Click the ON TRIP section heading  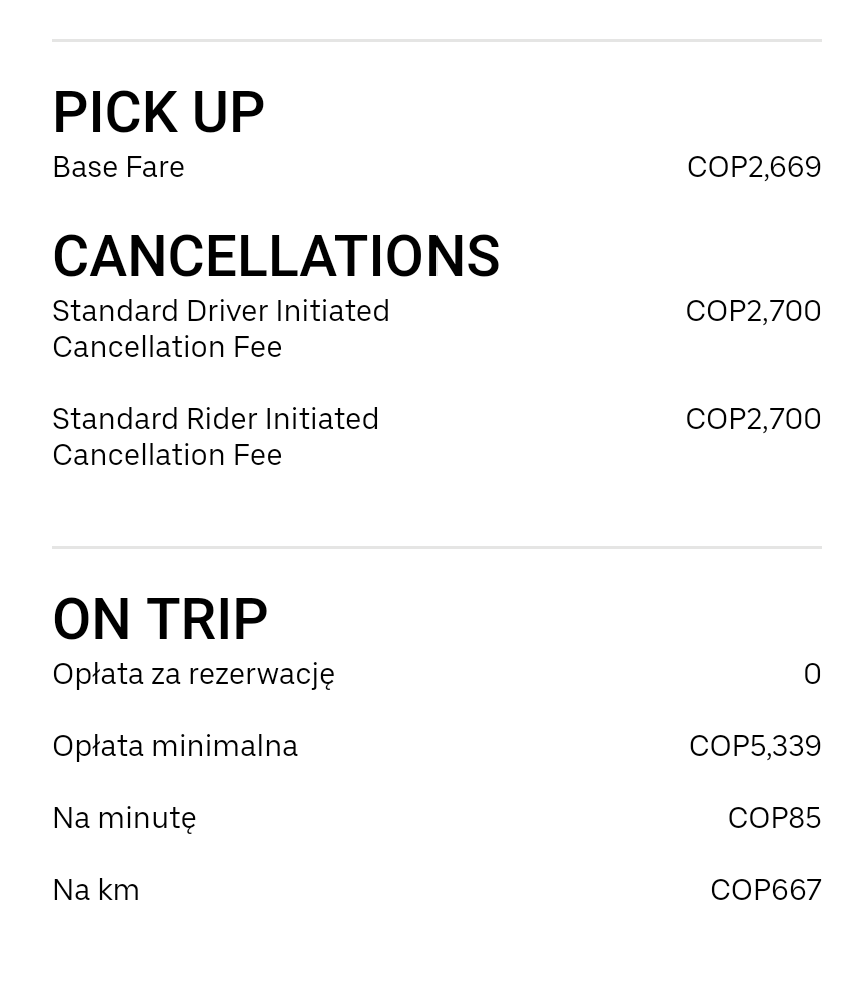tap(160, 619)
